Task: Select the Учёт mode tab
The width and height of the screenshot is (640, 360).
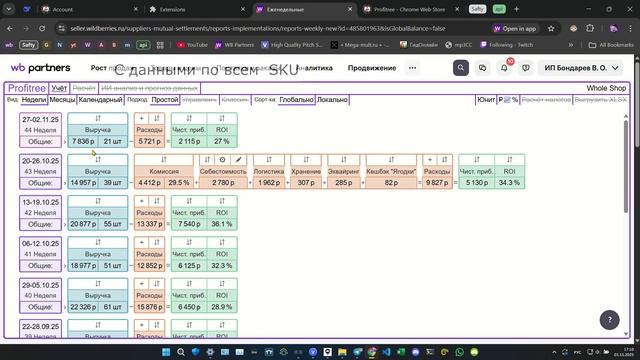Action: (59, 88)
